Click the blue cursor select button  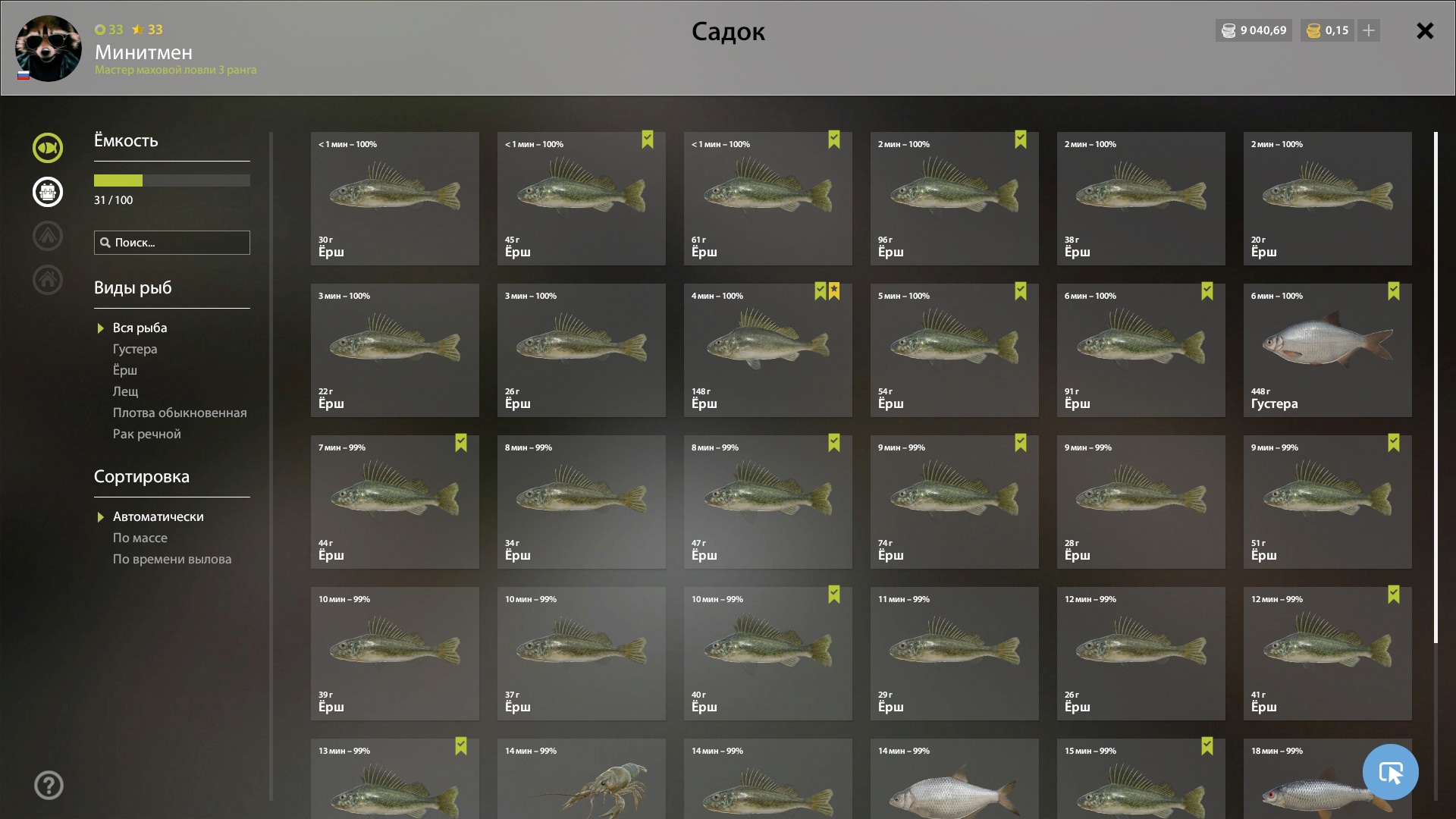coord(1390,772)
